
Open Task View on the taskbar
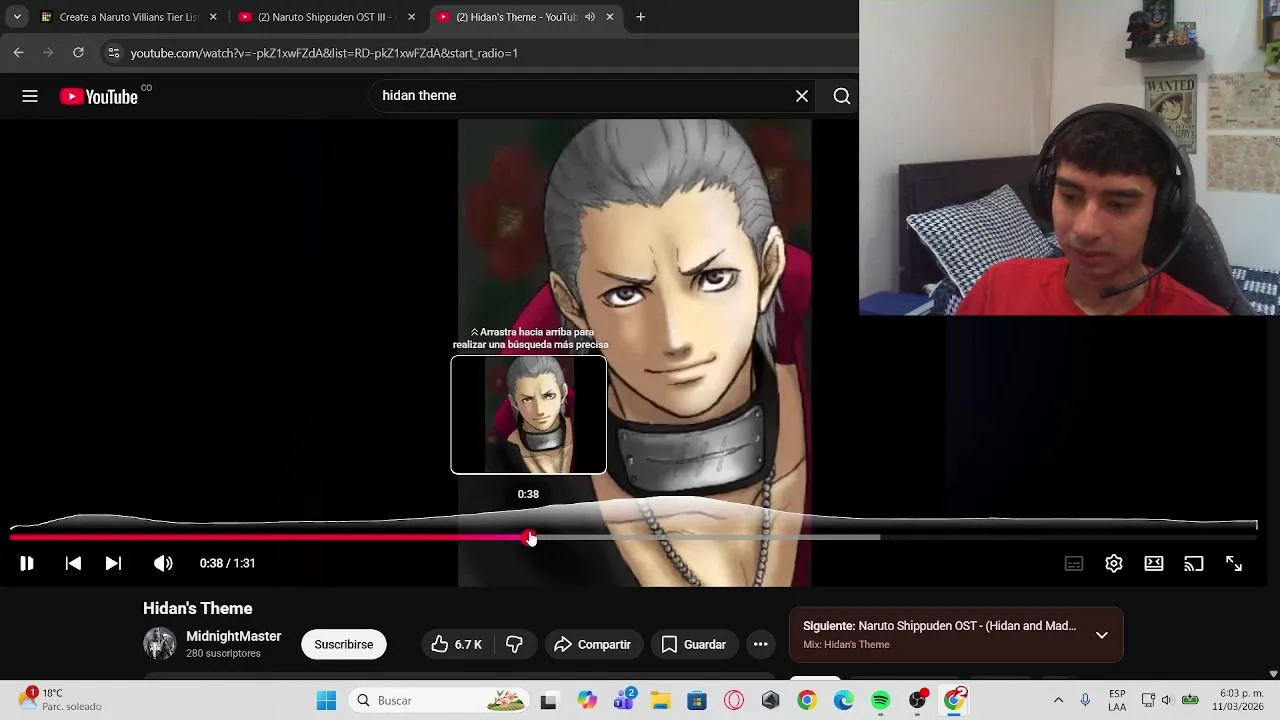[548, 701]
